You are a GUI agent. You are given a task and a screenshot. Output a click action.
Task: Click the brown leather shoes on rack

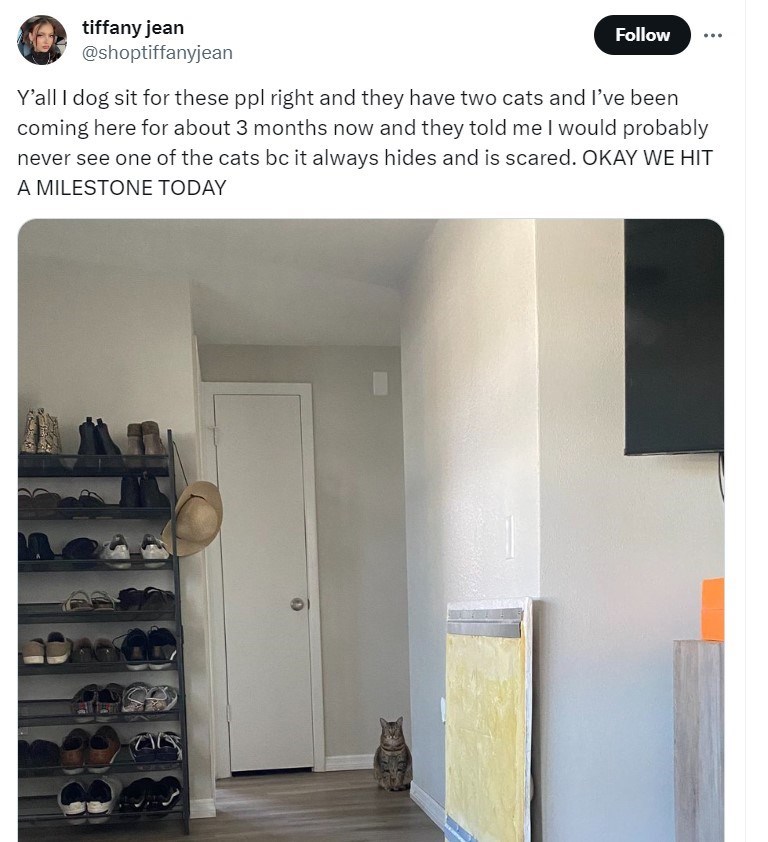pyautogui.click(x=90, y=749)
